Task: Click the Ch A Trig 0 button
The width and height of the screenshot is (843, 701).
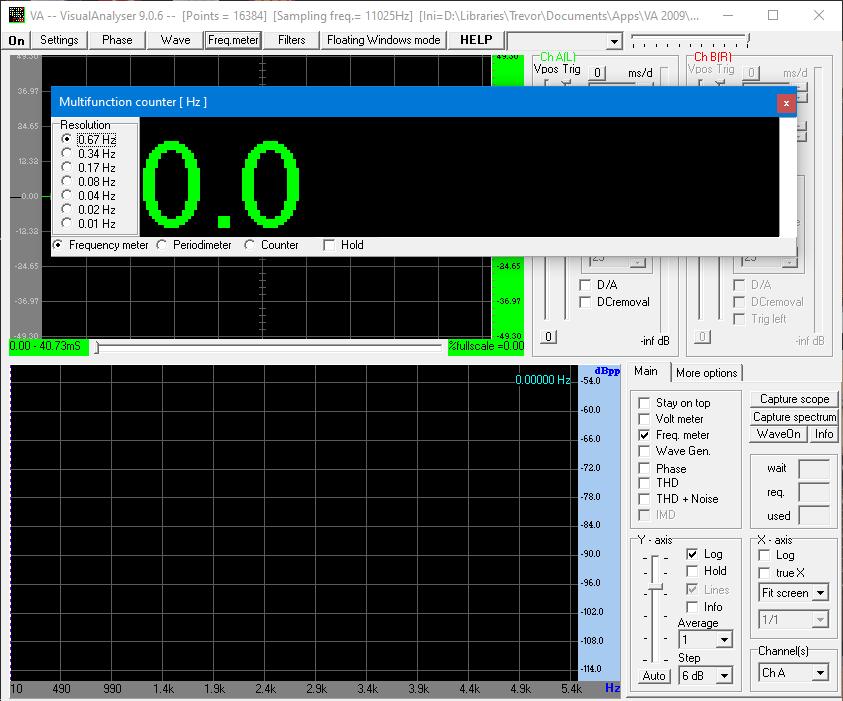Action: tap(597, 73)
